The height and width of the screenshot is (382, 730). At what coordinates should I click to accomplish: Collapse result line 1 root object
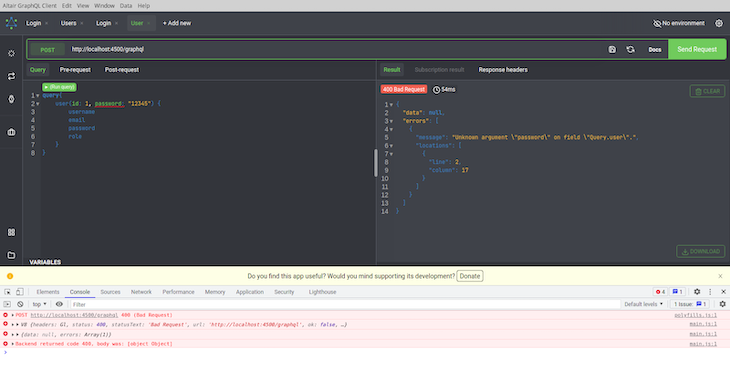coord(391,105)
